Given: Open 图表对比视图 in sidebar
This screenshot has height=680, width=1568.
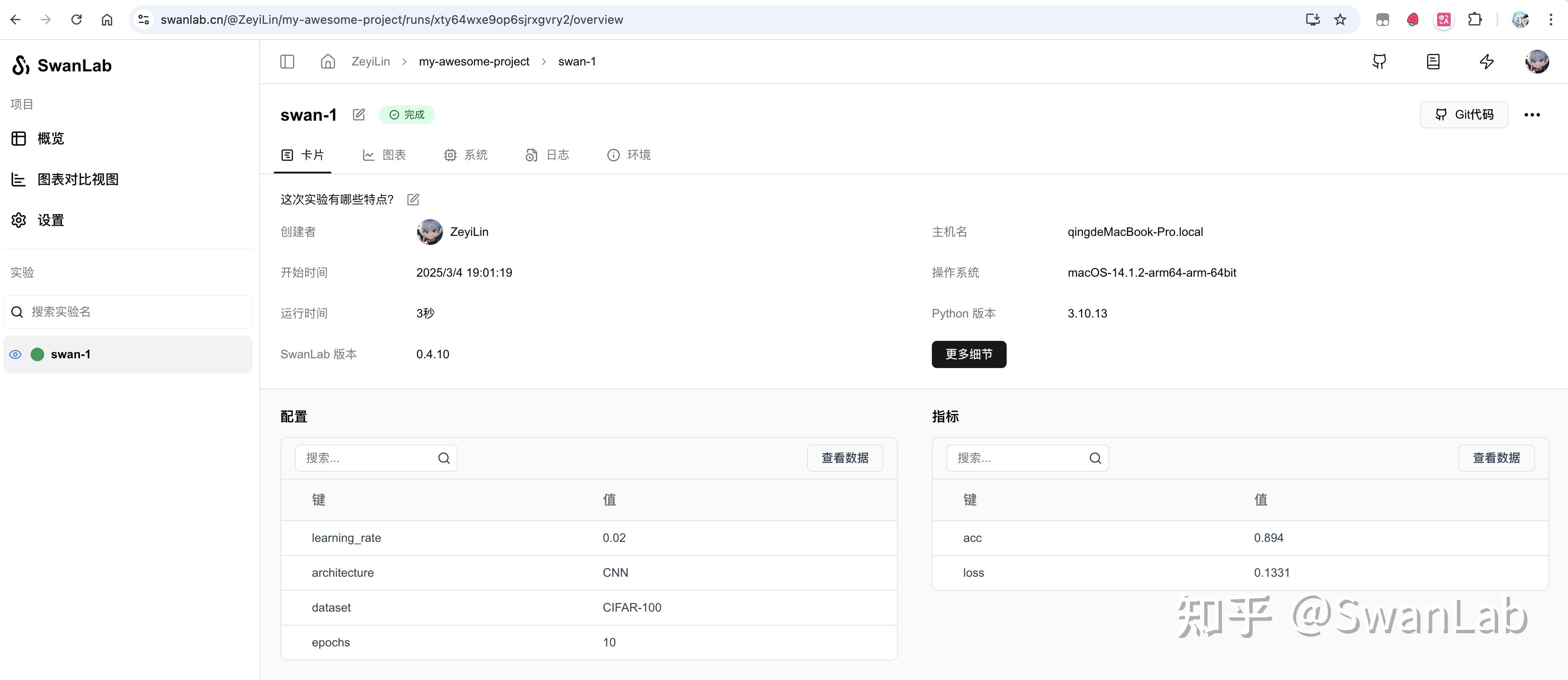Looking at the screenshot, I should (65, 180).
